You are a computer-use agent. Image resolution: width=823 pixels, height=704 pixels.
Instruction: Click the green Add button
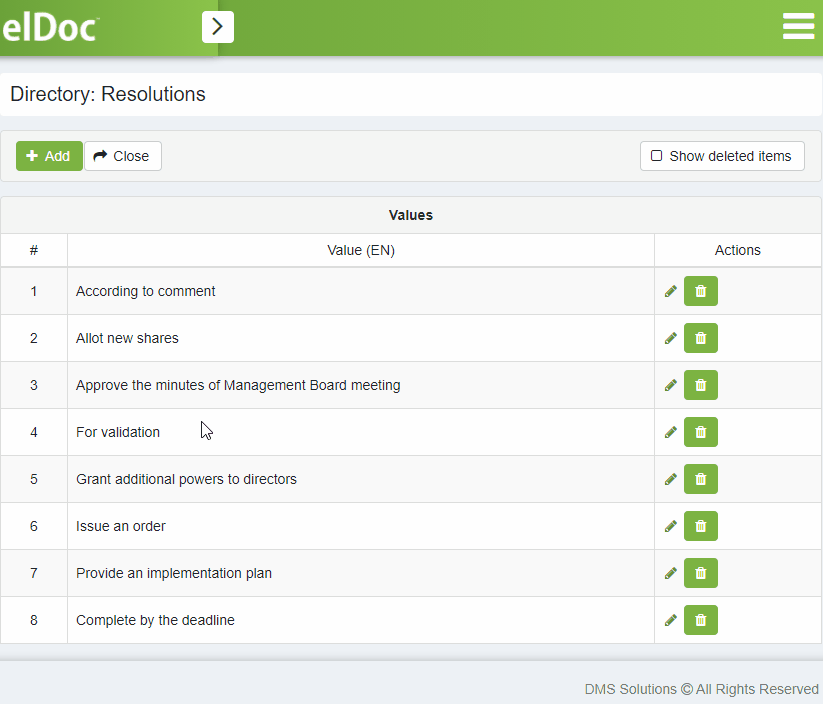click(x=49, y=156)
